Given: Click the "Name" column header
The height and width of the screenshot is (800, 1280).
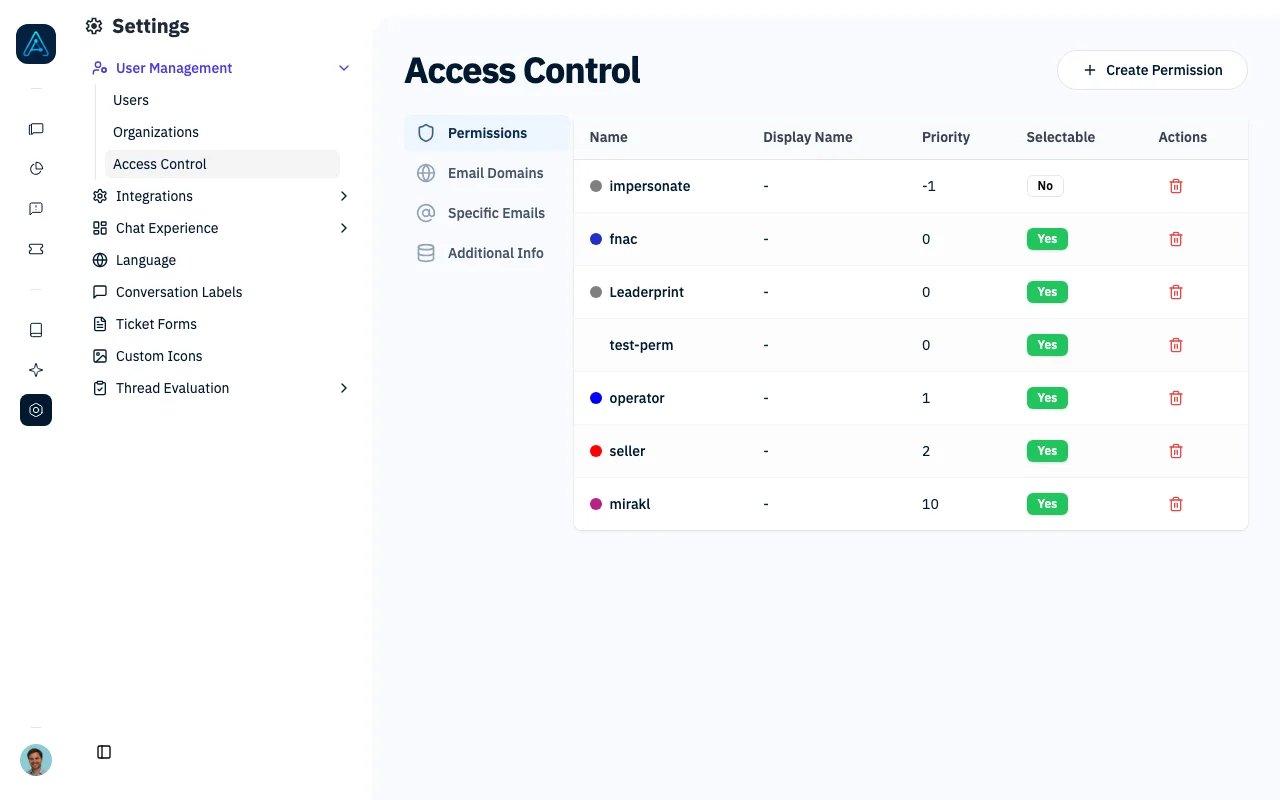Looking at the screenshot, I should (x=608, y=137).
